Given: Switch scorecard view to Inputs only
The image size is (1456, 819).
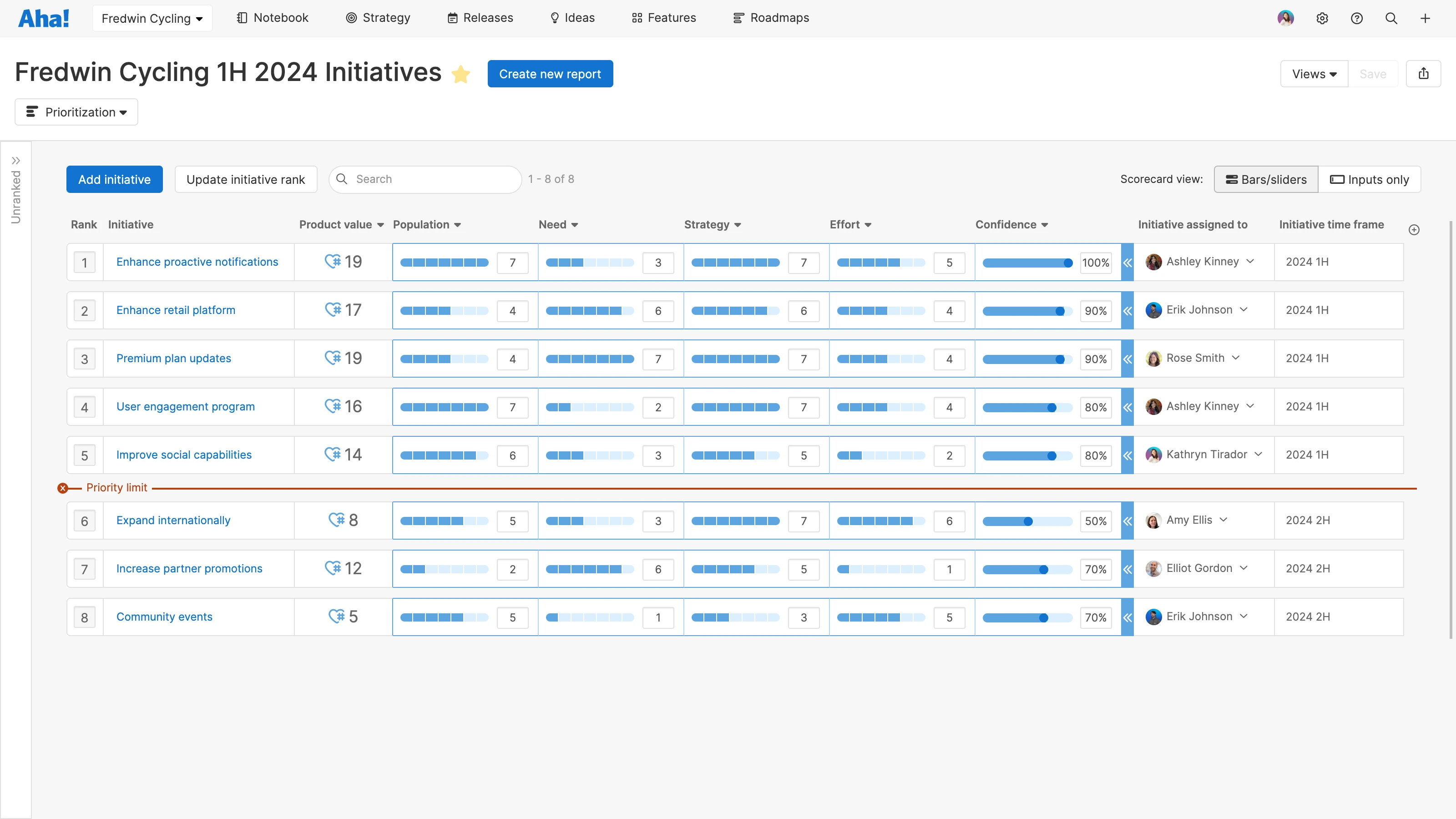Looking at the screenshot, I should pyautogui.click(x=1369, y=179).
